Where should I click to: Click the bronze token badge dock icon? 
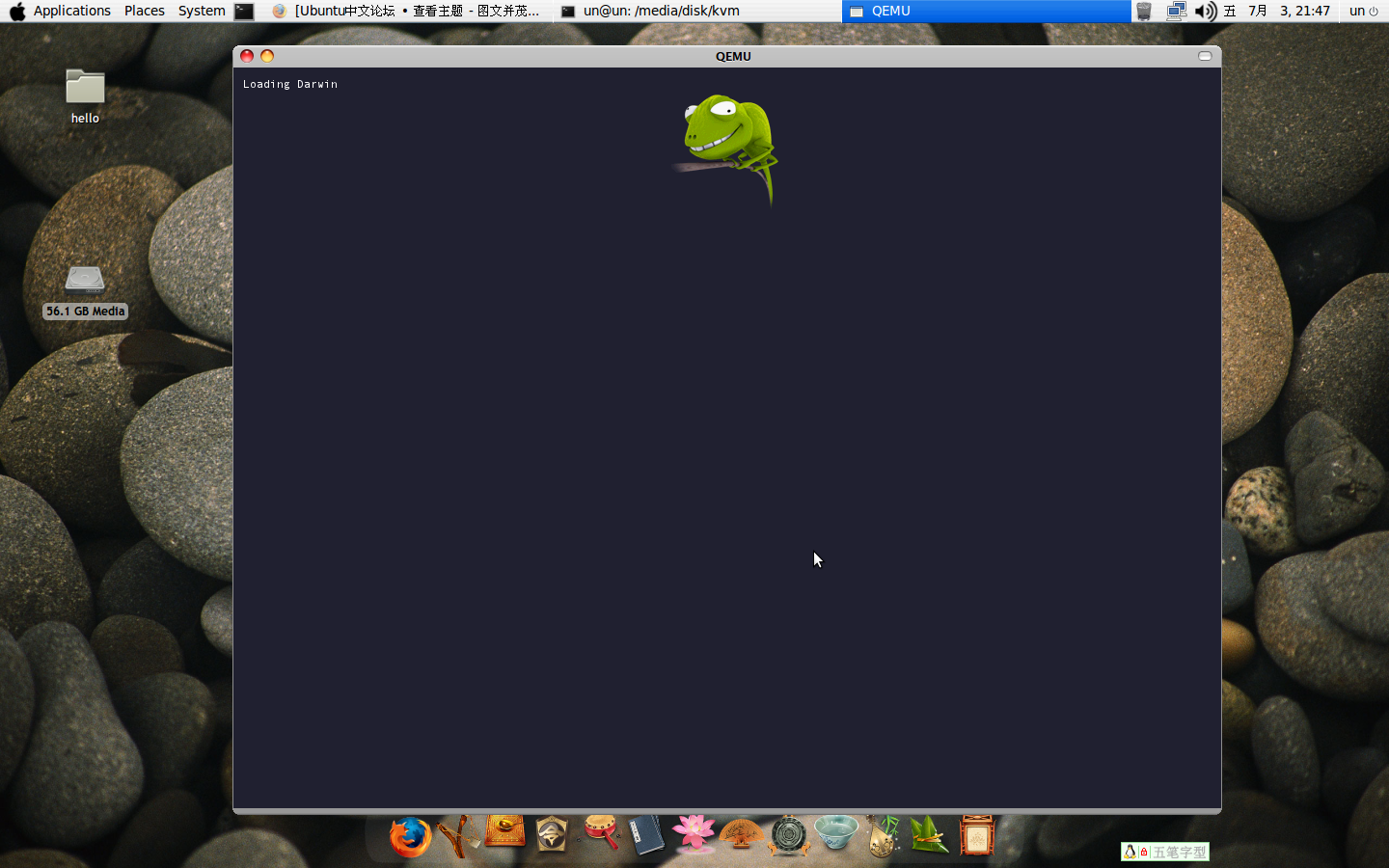[552, 835]
